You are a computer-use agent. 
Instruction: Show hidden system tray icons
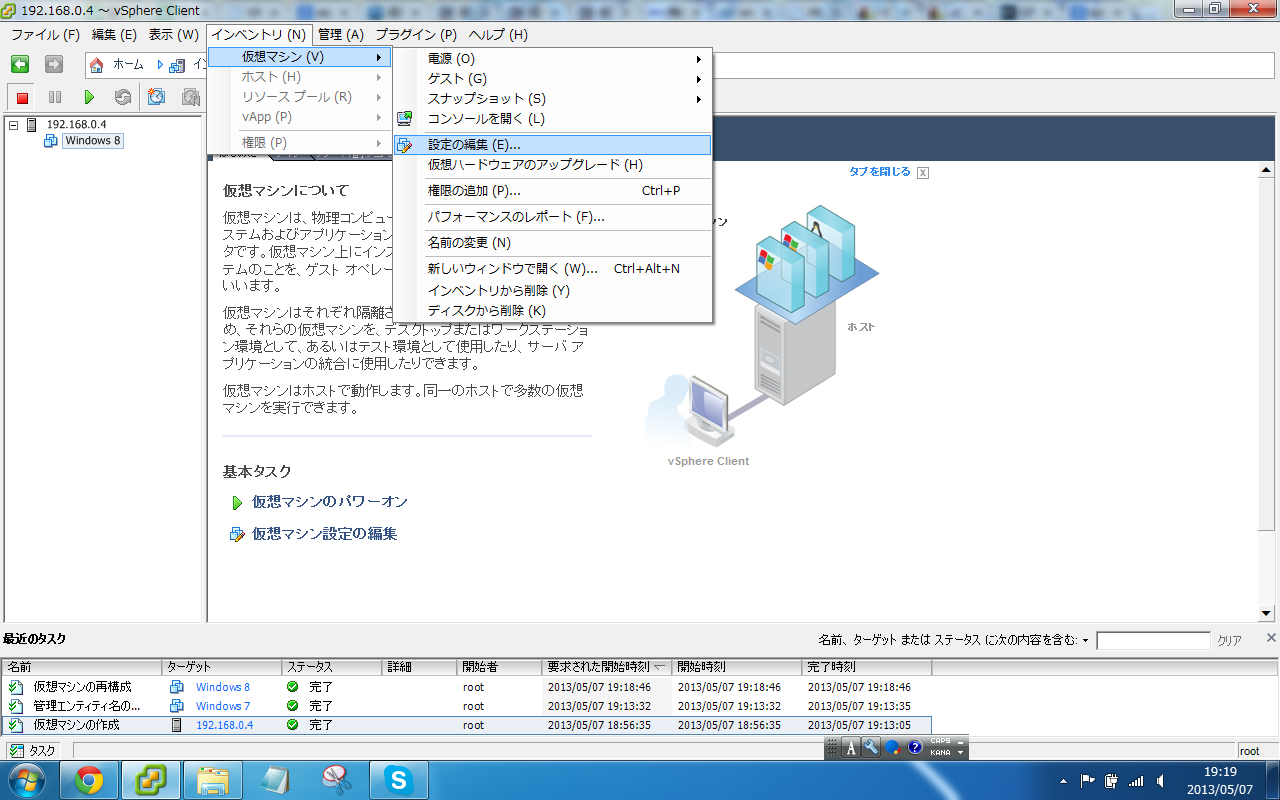point(1063,781)
